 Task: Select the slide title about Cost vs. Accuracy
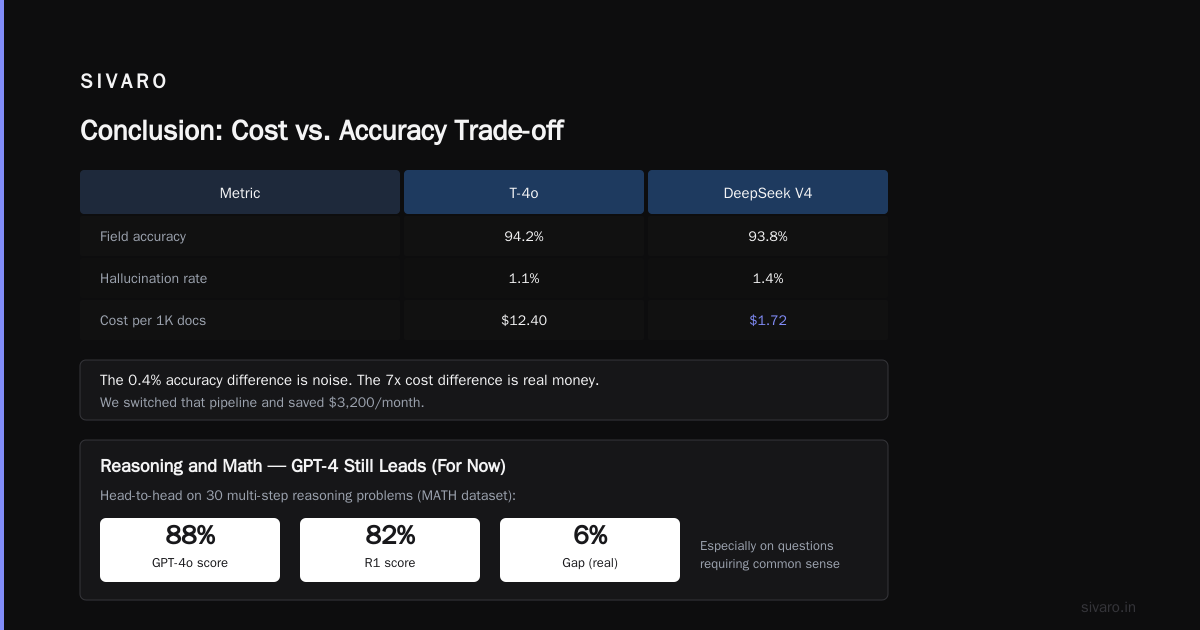(321, 131)
